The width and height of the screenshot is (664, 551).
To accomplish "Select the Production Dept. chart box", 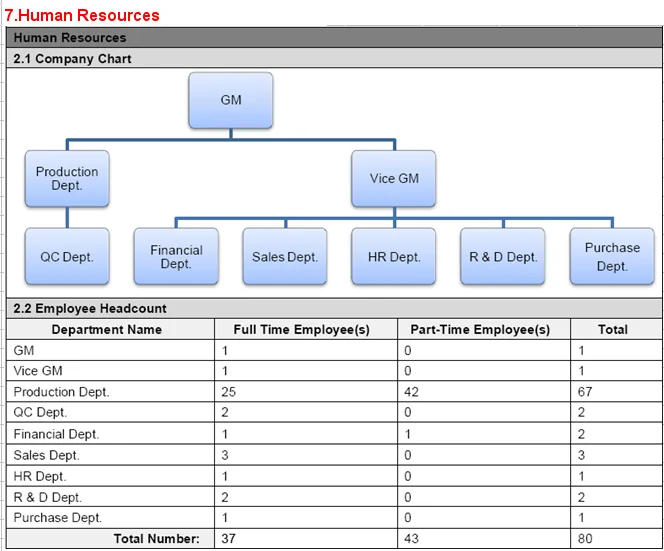I will 67,178.
